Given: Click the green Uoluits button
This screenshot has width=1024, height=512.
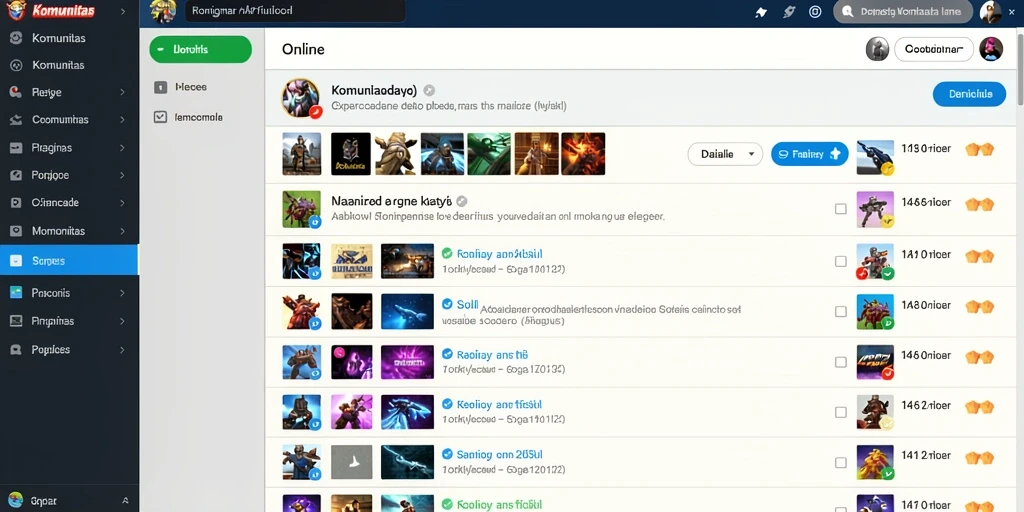Looking at the screenshot, I should coord(200,50).
